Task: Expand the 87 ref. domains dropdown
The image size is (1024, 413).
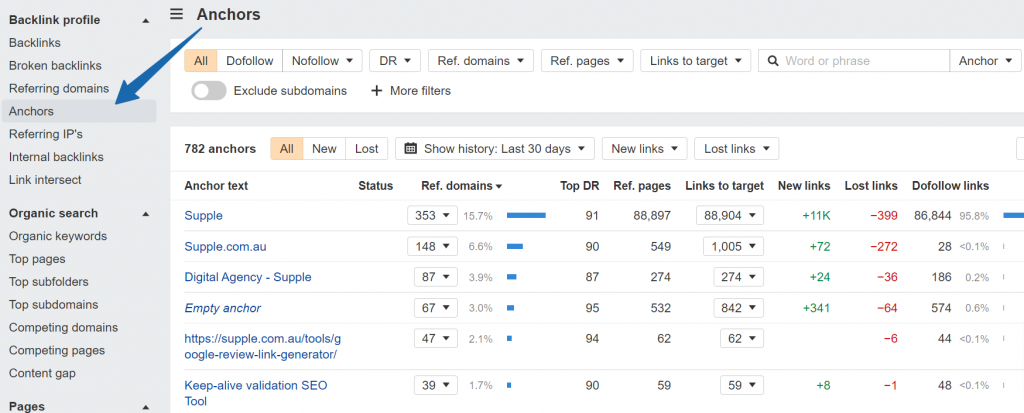Action: click(x=436, y=276)
